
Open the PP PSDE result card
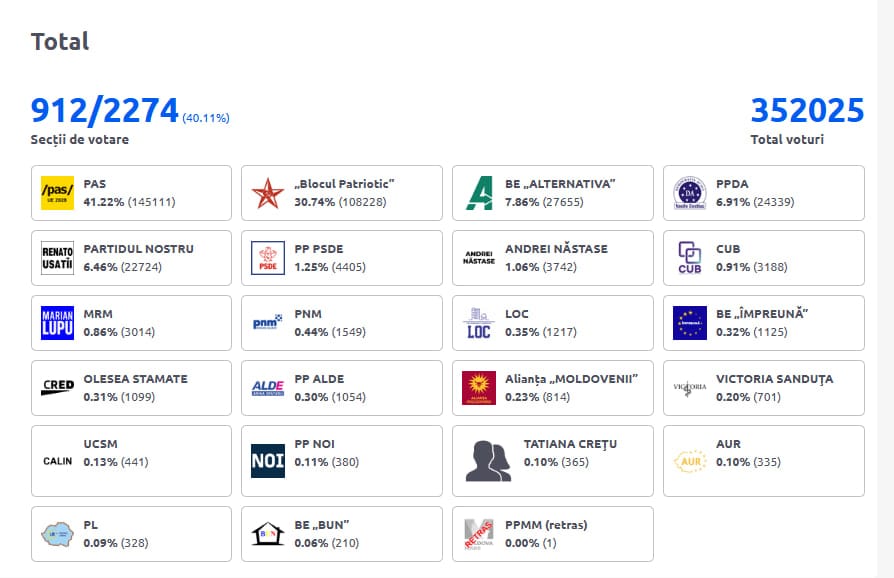[342, 258]
